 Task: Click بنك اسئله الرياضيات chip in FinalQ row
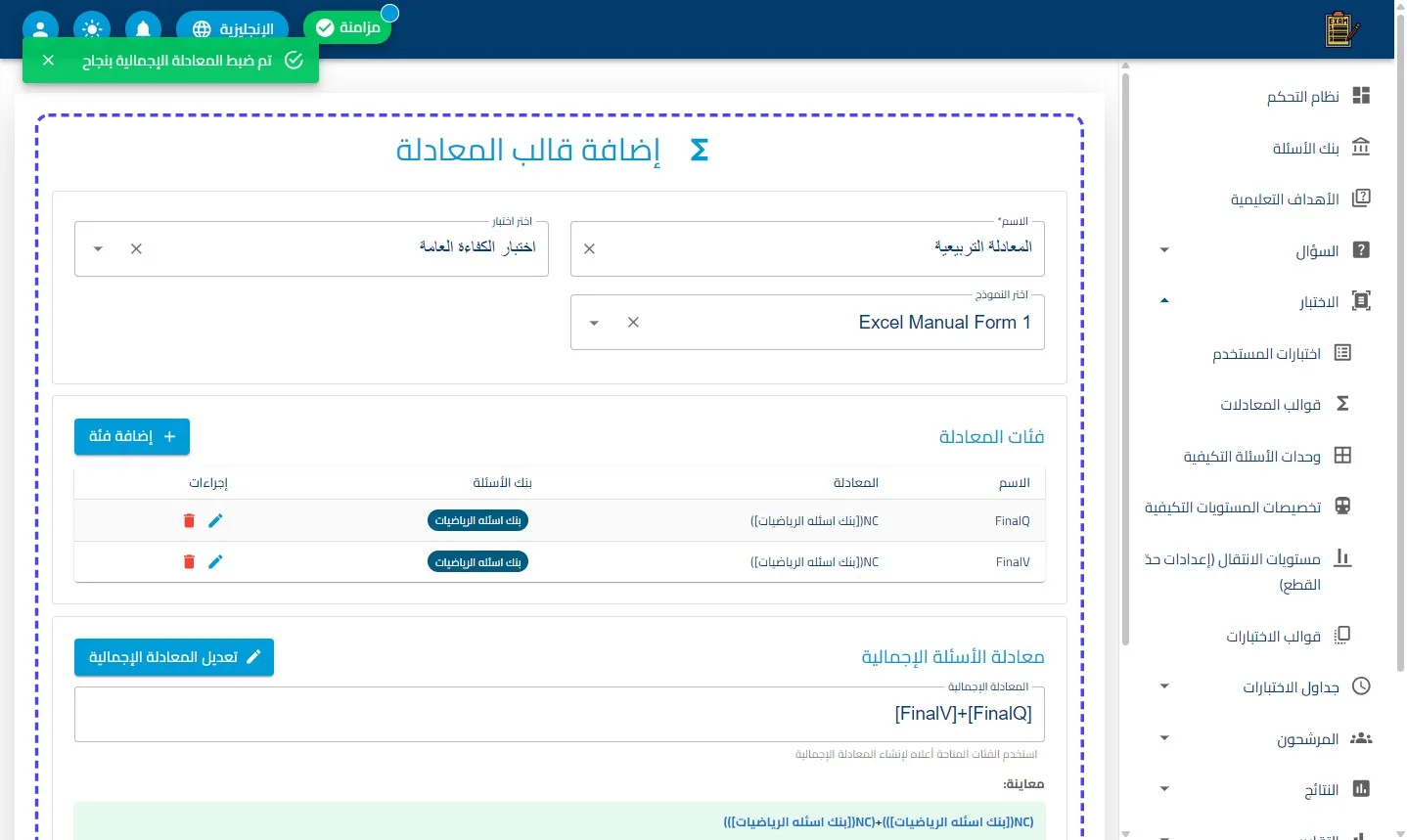tap(477, 520)
